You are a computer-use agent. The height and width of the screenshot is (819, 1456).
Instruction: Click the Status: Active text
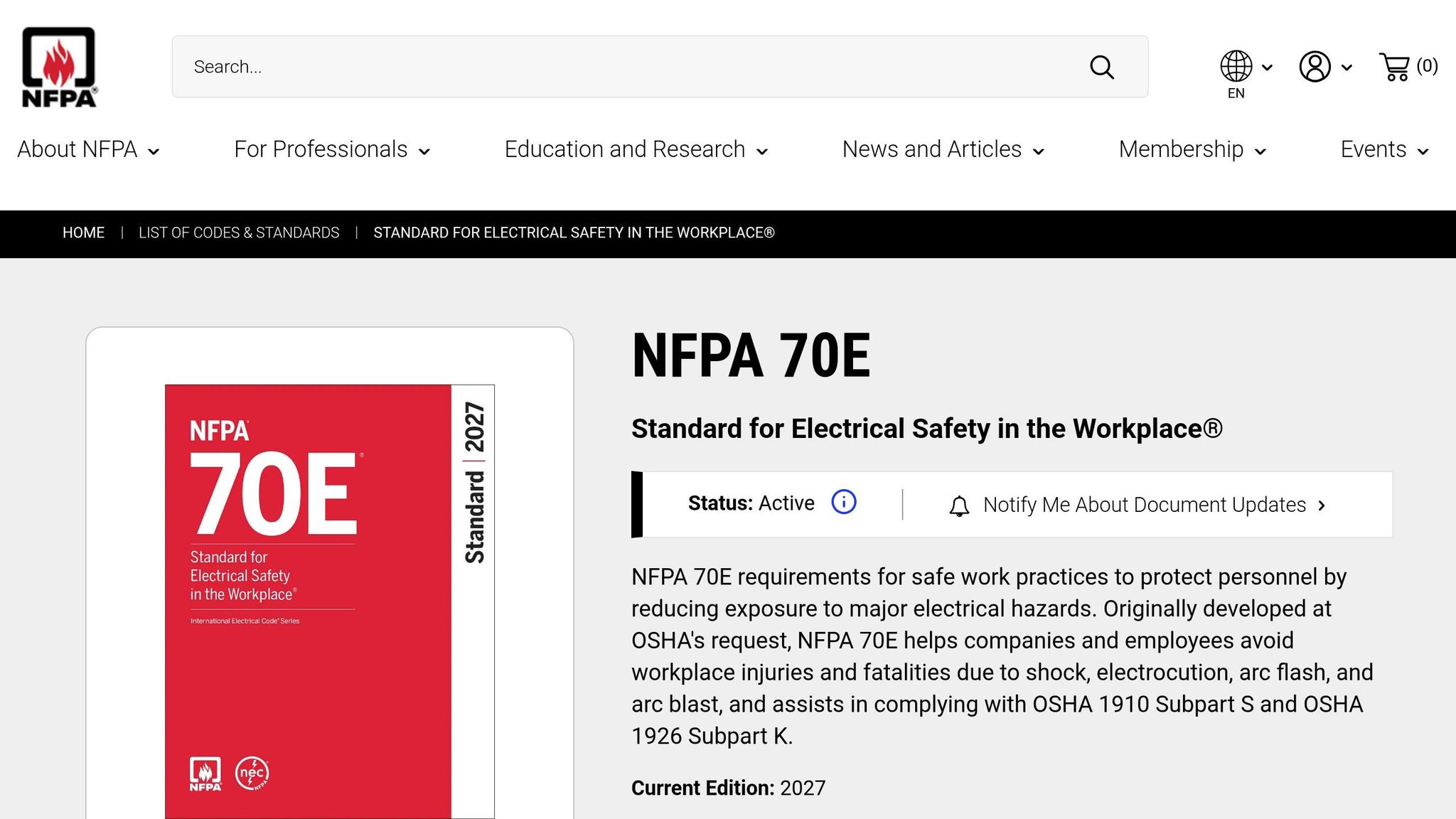point(751,503)
